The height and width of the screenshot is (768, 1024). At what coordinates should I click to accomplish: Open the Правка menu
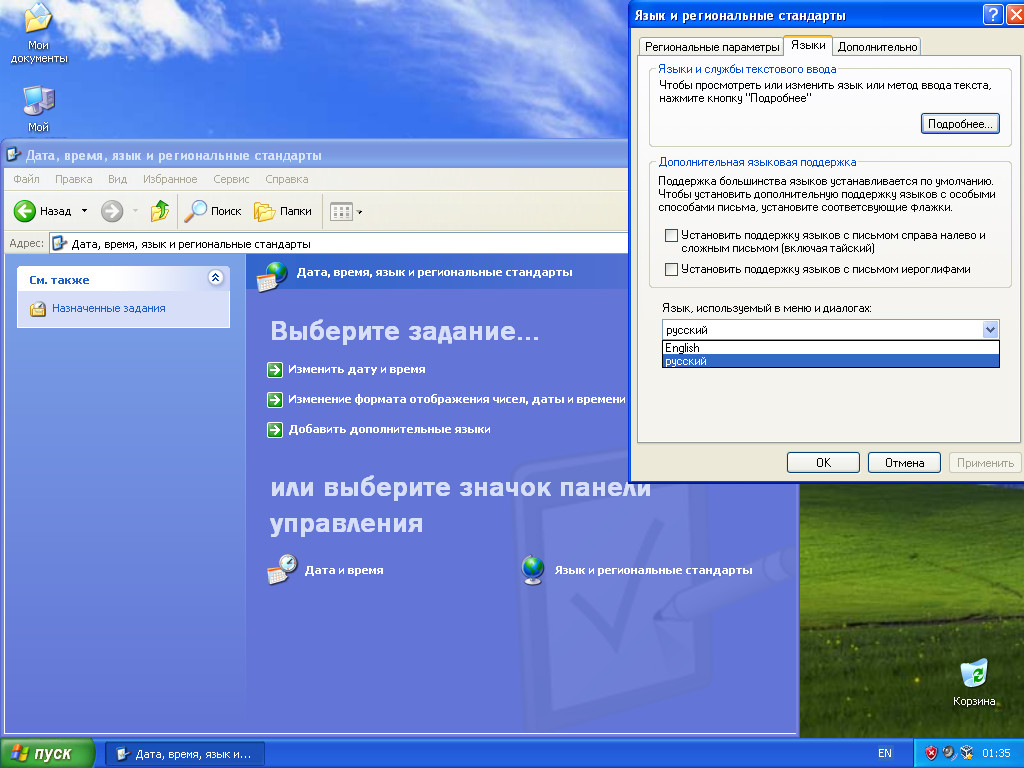coord(73,179)
